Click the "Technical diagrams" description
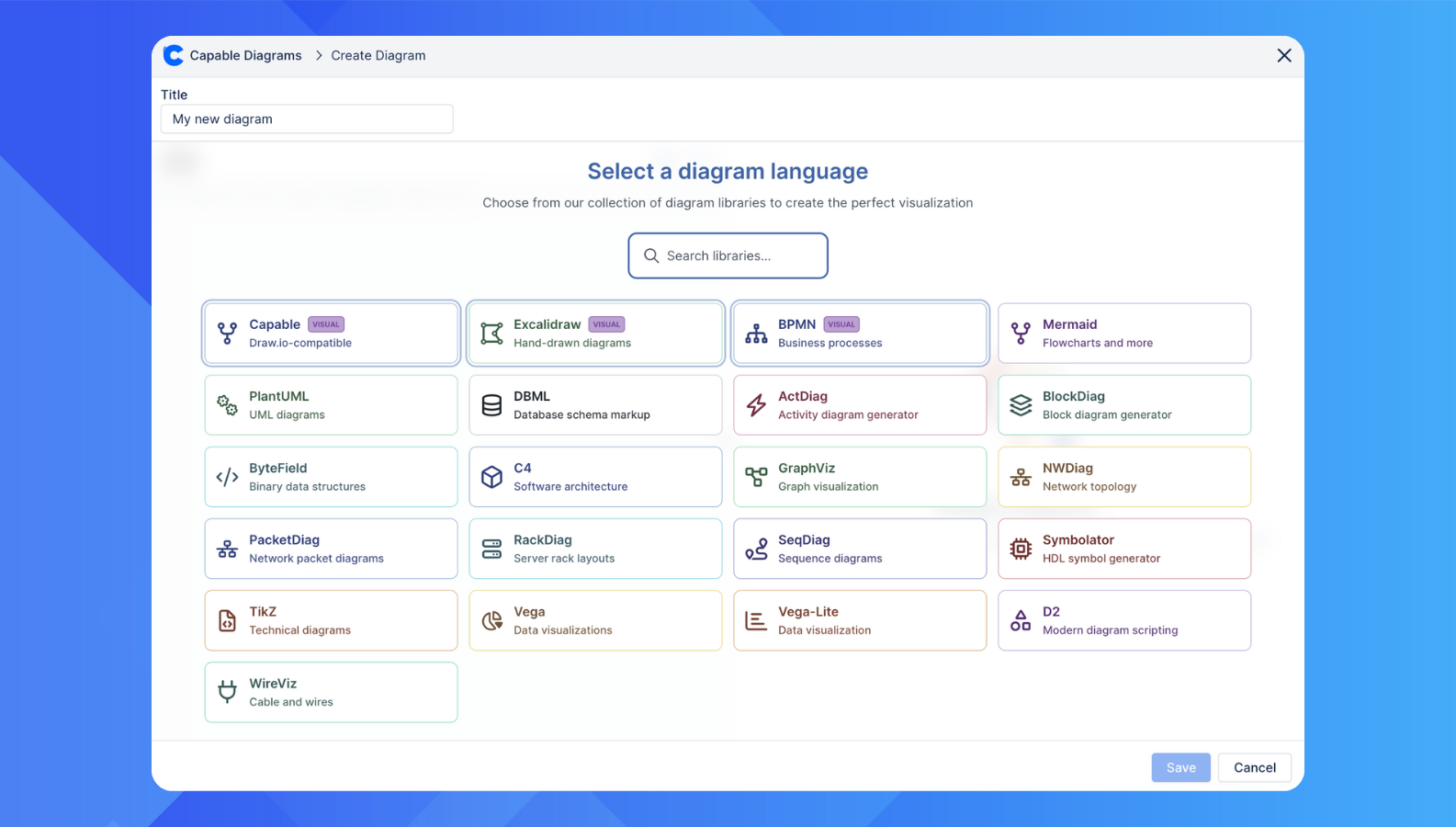The height and width of the screenshot is (827, 1456). coord(300,629)
